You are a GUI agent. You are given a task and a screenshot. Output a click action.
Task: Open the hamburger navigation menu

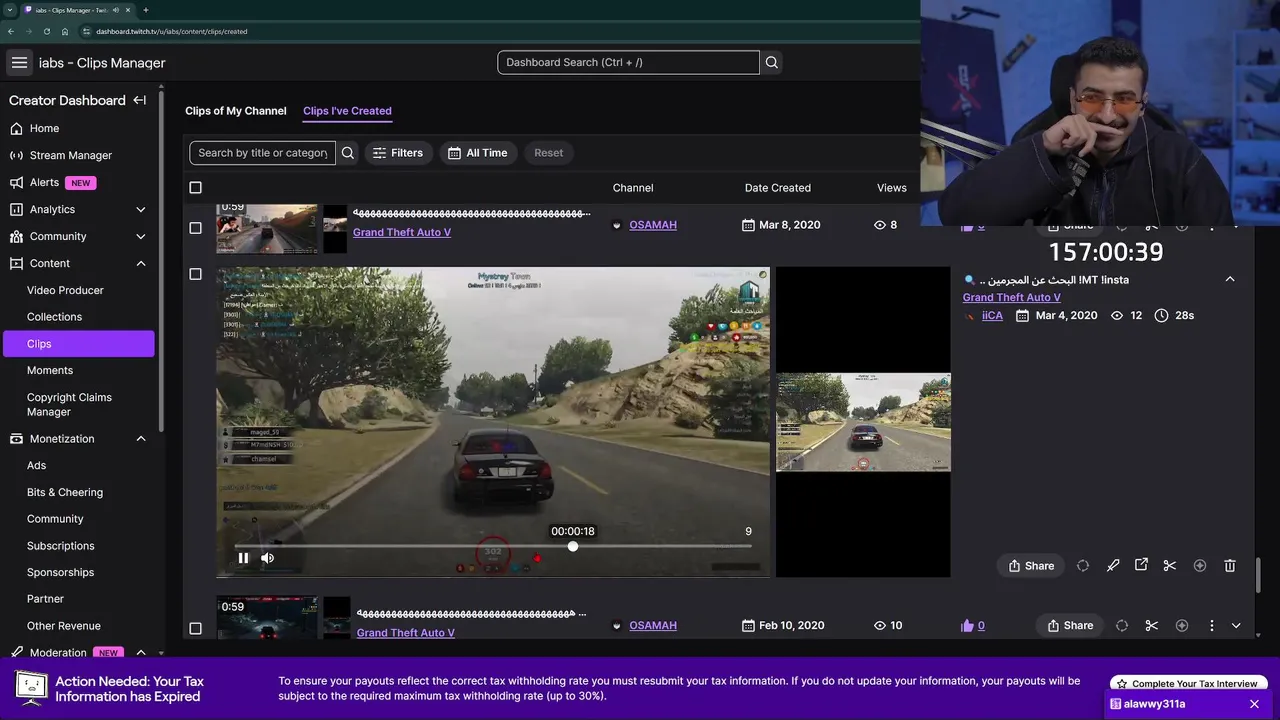tap(19, 63)
